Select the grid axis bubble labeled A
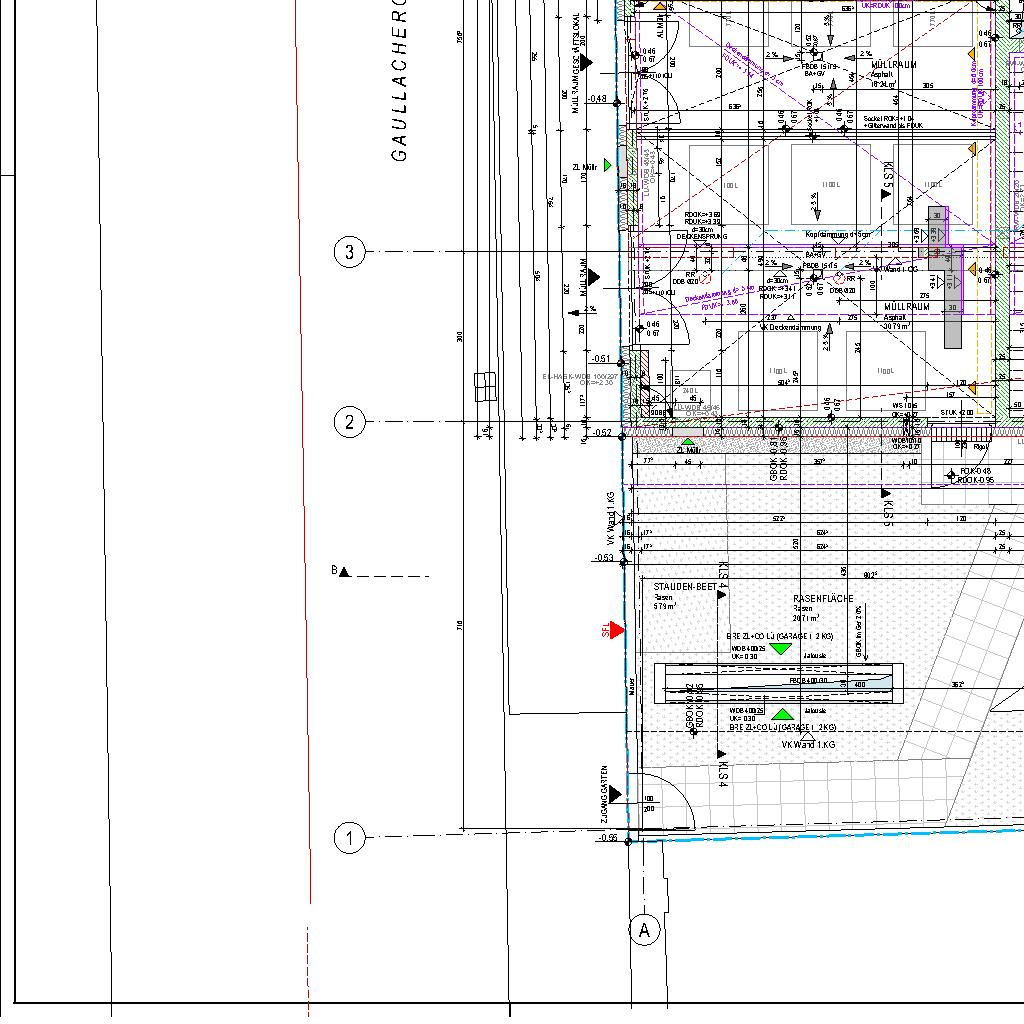This screenshot has height=1024, width=1024. coord(644,931)
